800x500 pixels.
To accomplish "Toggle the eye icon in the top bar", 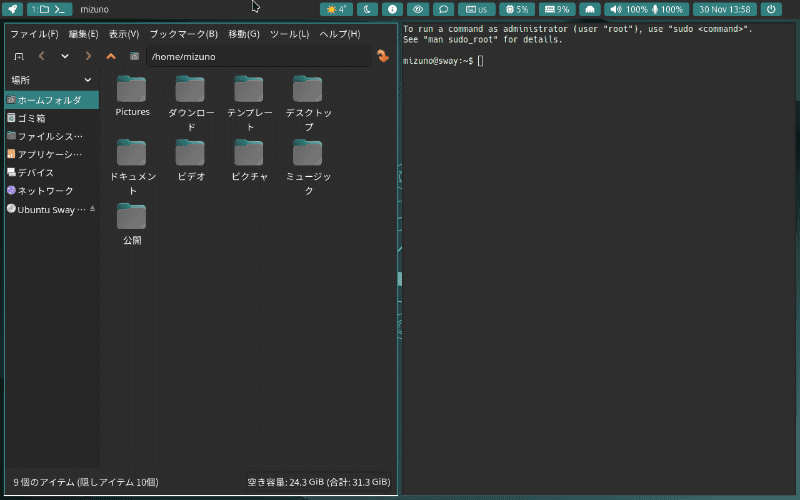I will click(x=418, y=9).
